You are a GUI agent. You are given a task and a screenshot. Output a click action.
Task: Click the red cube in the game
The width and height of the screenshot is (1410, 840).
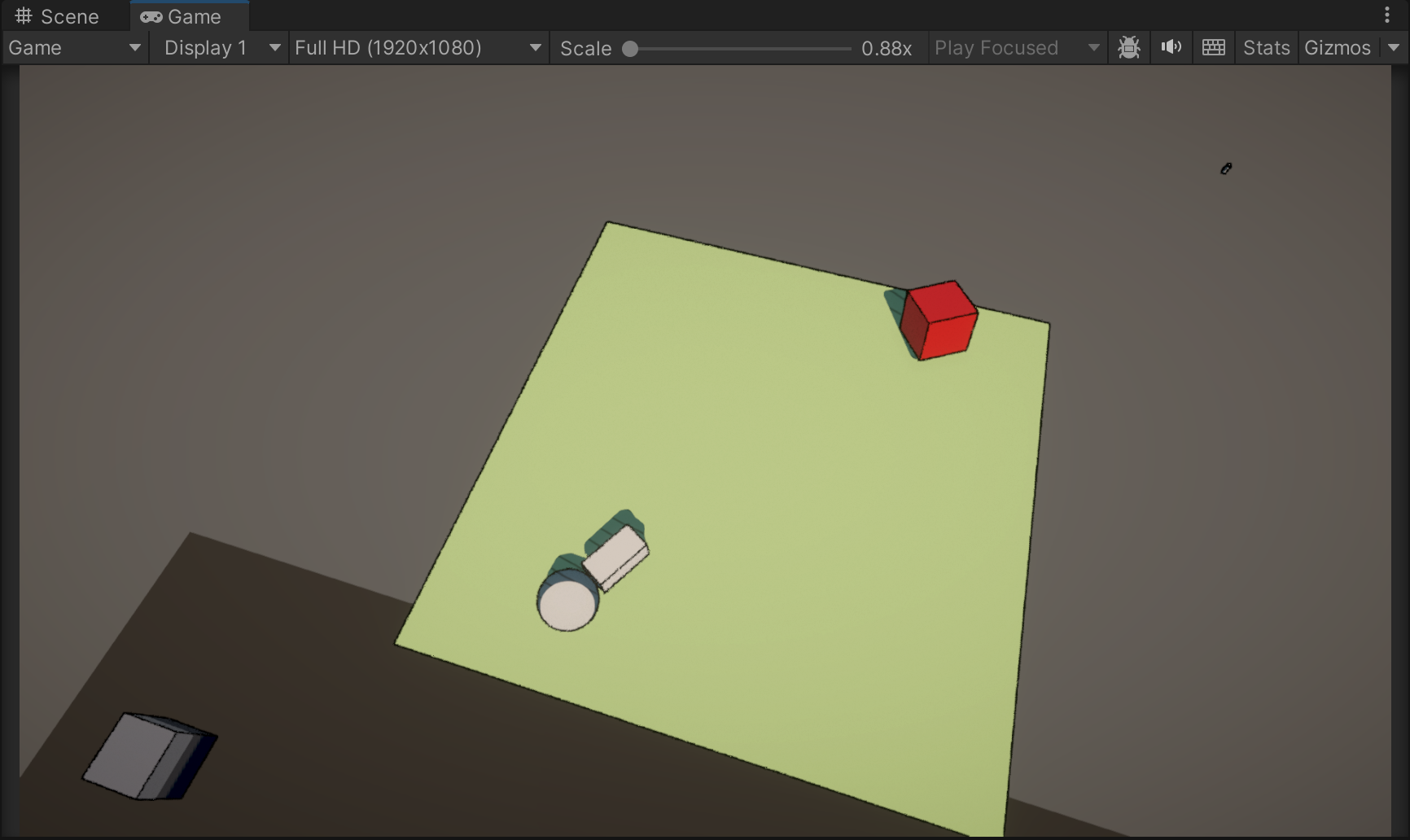tap(939, 321)
